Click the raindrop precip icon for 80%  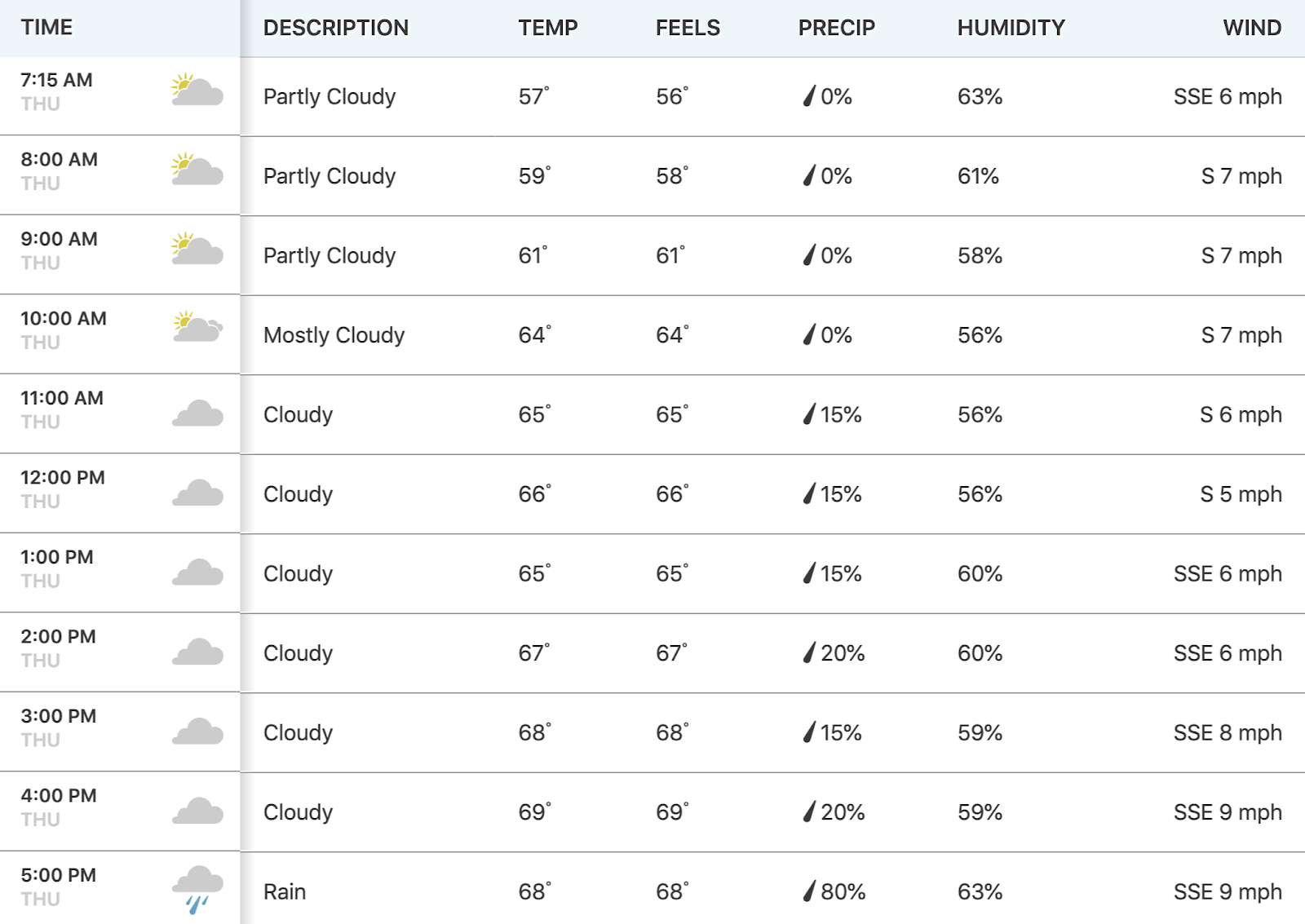pos(809,891)
